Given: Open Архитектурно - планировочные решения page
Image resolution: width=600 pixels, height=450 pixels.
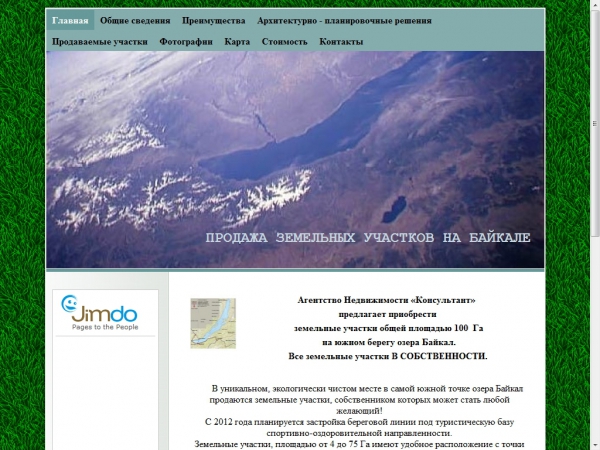Looking at the screenshot, I should pyautogui.click(x=344, y=21).
